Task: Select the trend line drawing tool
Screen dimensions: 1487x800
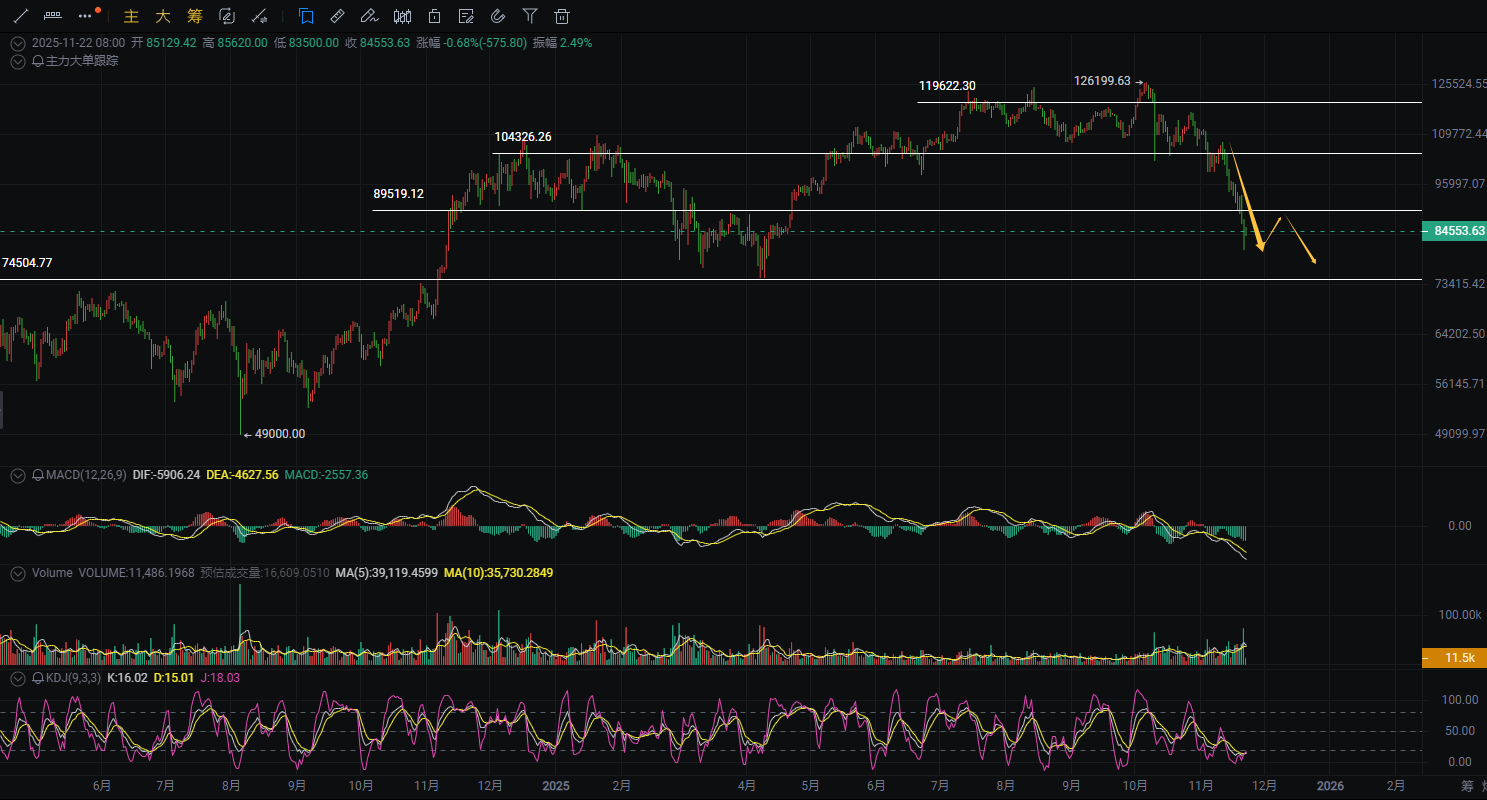Action: tap(20, 16)
